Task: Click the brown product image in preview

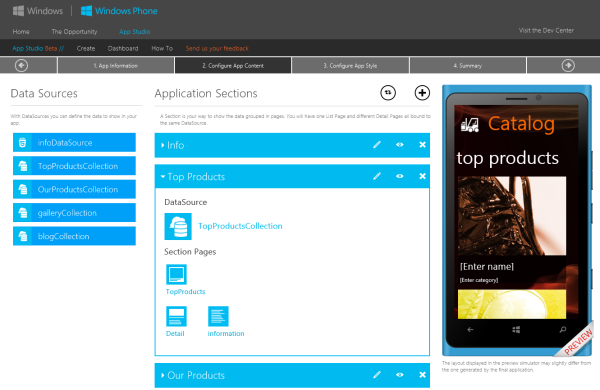Action: pos(512,216)
